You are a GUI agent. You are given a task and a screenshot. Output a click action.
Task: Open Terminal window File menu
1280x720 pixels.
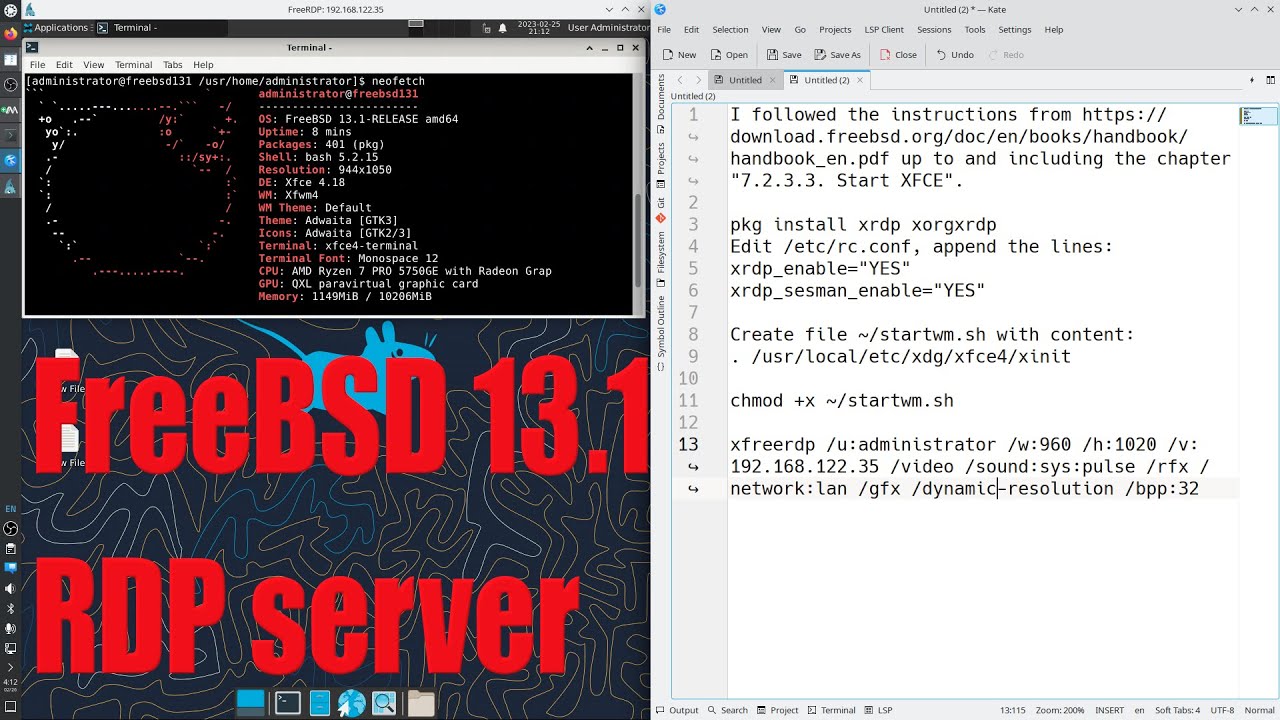(37, 64)
